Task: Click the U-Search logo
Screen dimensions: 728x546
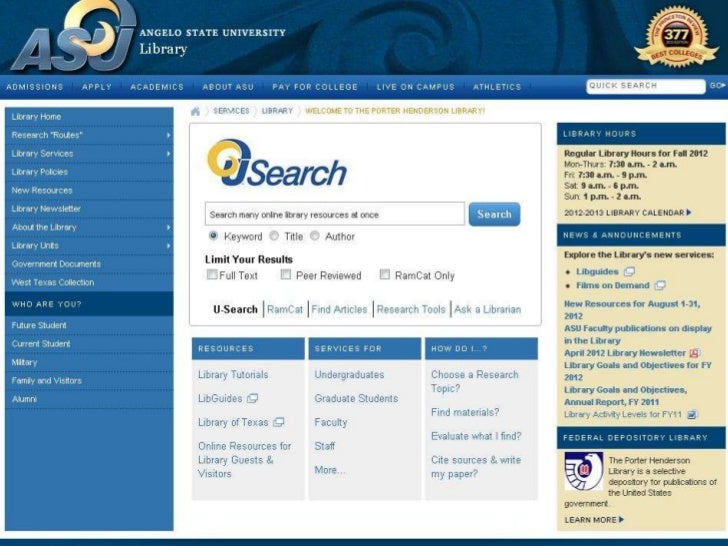Action: [277, 163]
